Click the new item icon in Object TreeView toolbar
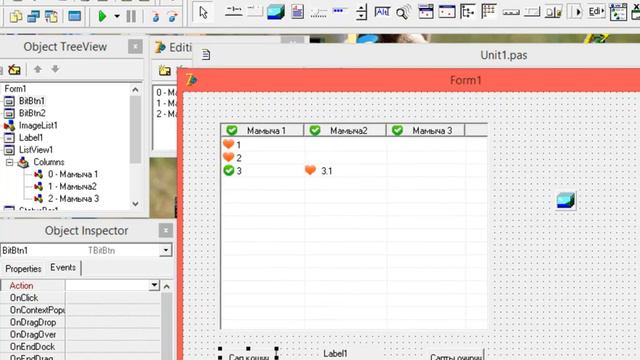640x360 pixels. (x=15, y=70)
